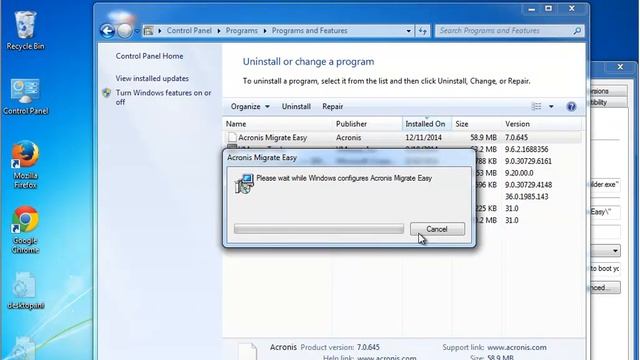Image resolution: width=640 pixels, height=360 pixels.
Task: Open recent pages dropdown arrow
Action: (137, 31)
